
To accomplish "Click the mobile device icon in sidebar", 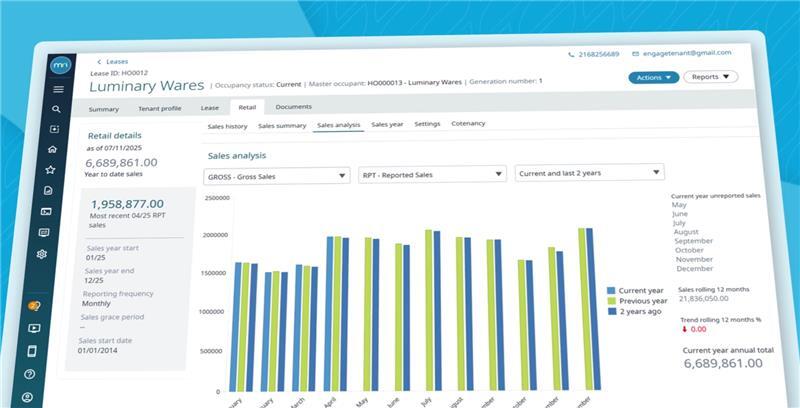I will [x=31, y=351].
